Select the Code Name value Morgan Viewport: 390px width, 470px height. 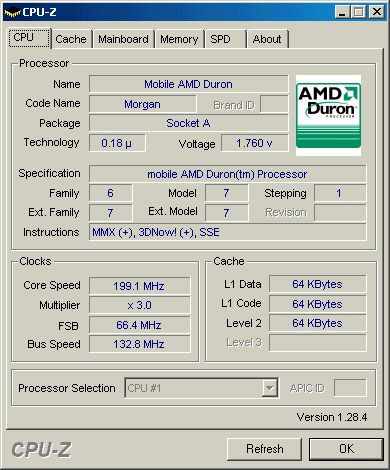point(143,104)
